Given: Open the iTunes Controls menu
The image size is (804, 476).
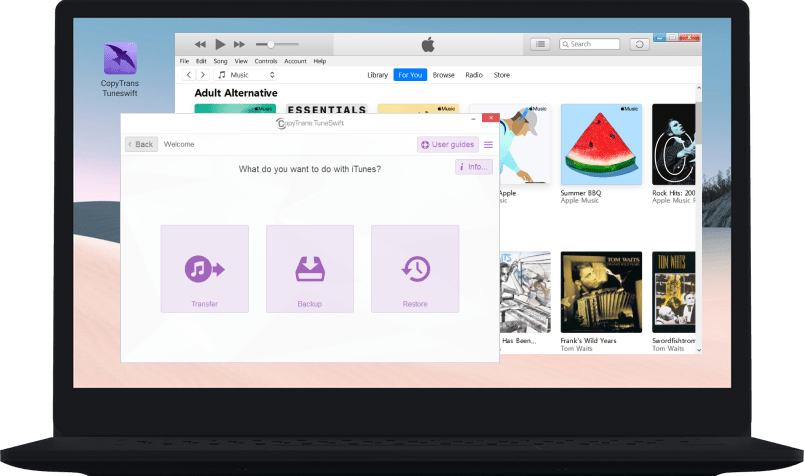Looking at the screenshot, I should coord(266,61).
